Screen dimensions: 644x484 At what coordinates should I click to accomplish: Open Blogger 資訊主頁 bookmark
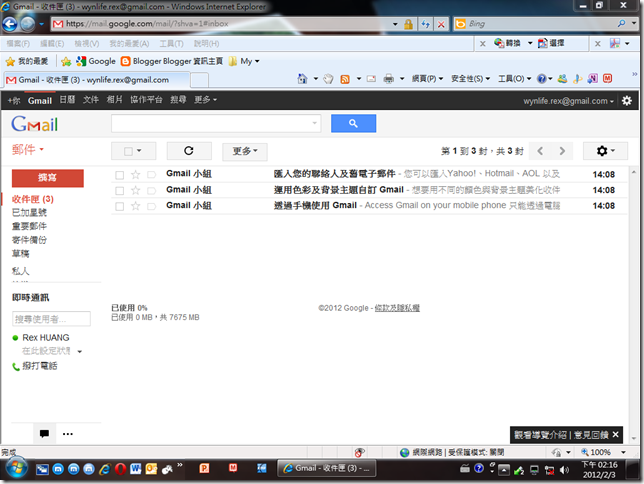coord(172,61)
